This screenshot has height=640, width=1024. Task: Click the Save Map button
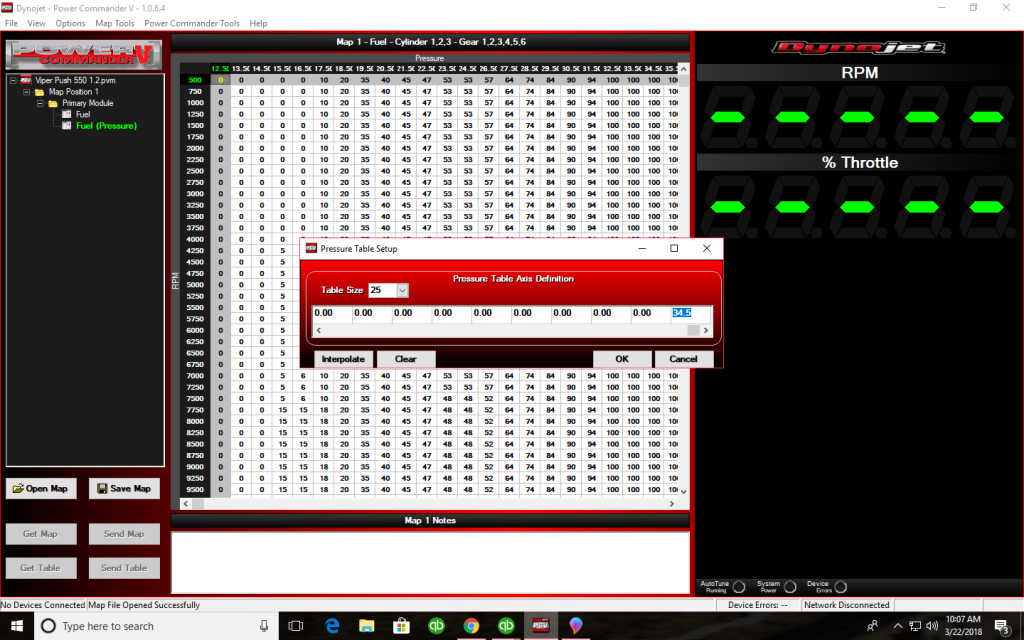click(x=124, y=488)
